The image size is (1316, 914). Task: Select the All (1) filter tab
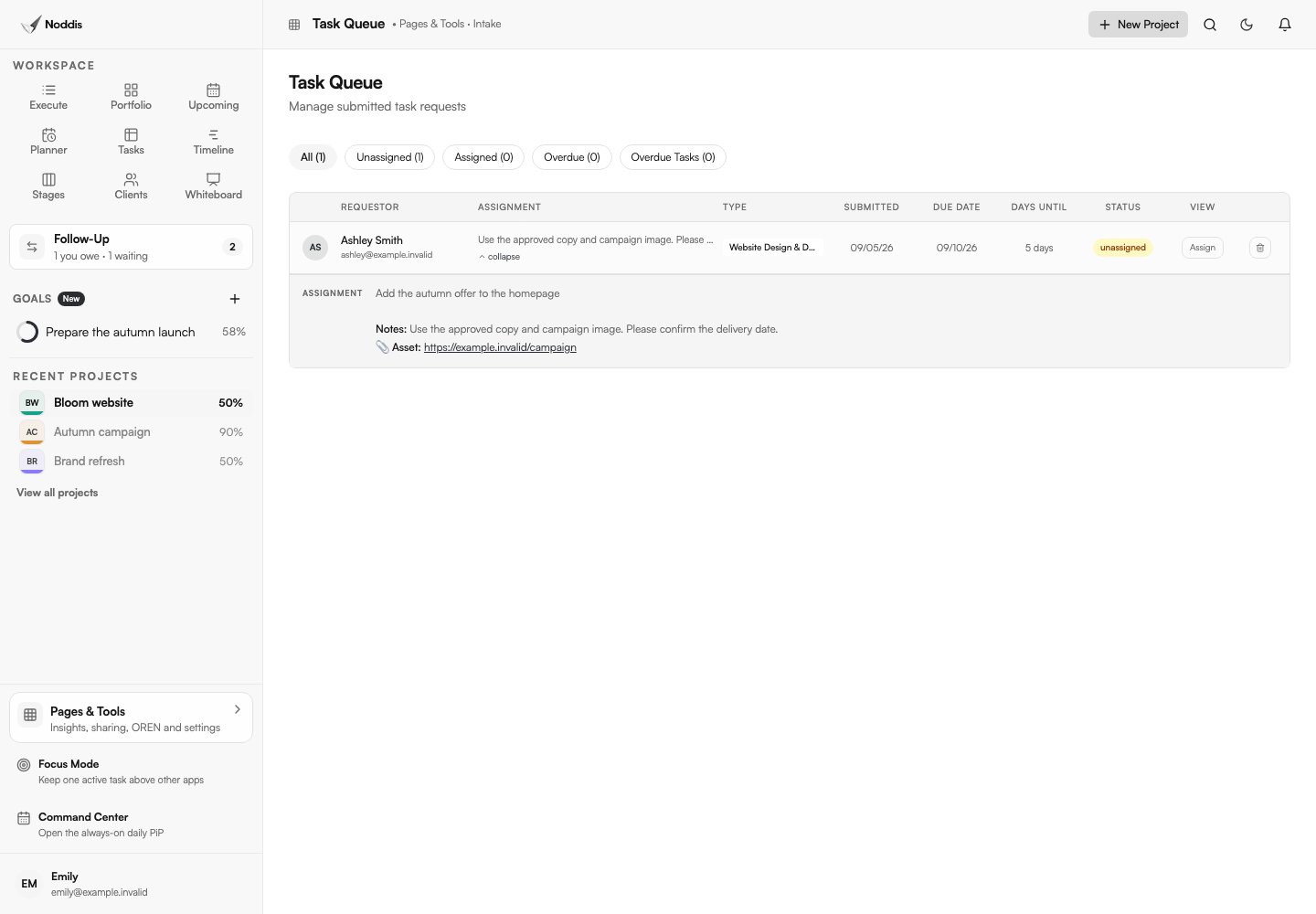313,157
